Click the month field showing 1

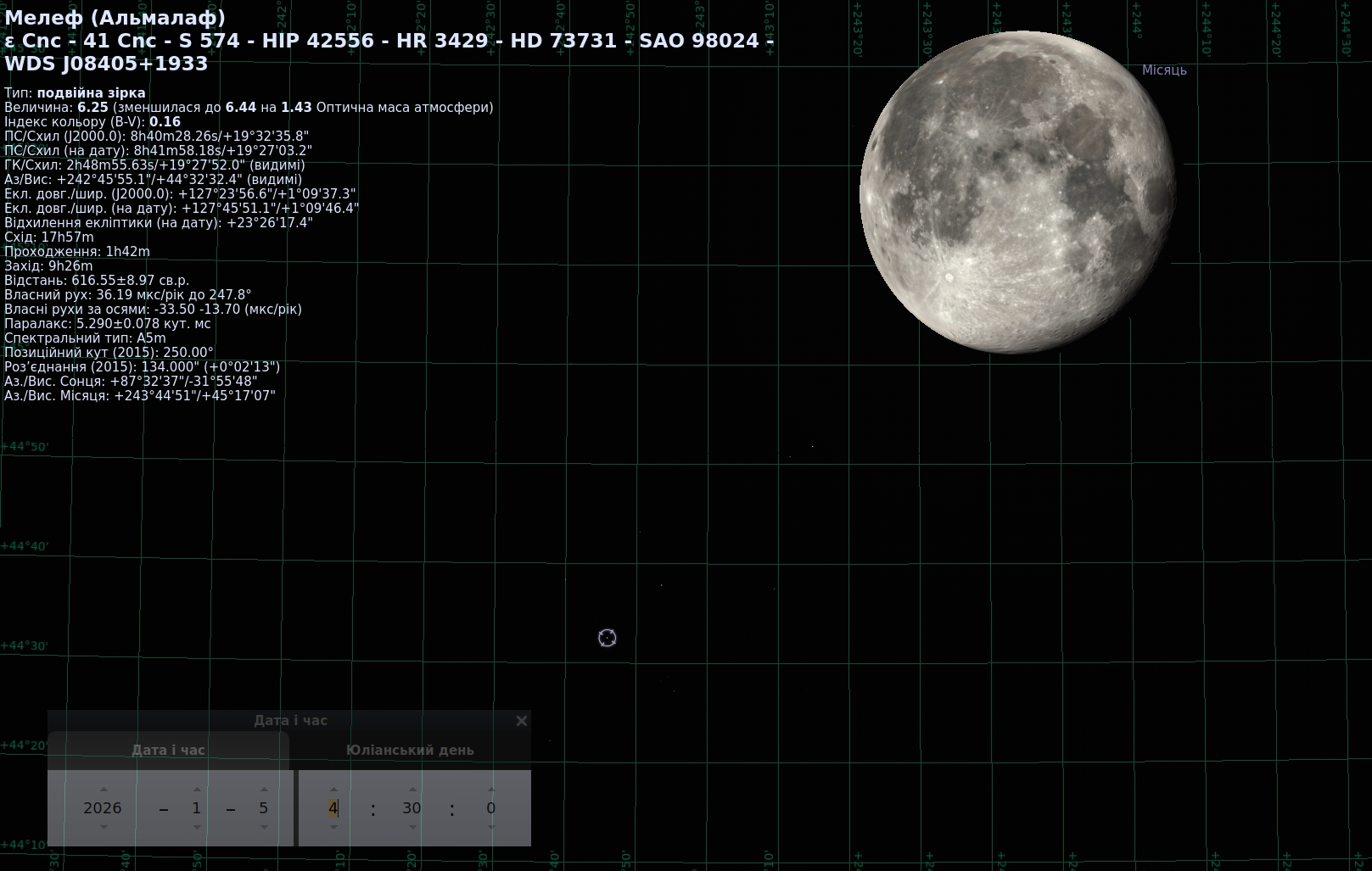tap(197, 808)
